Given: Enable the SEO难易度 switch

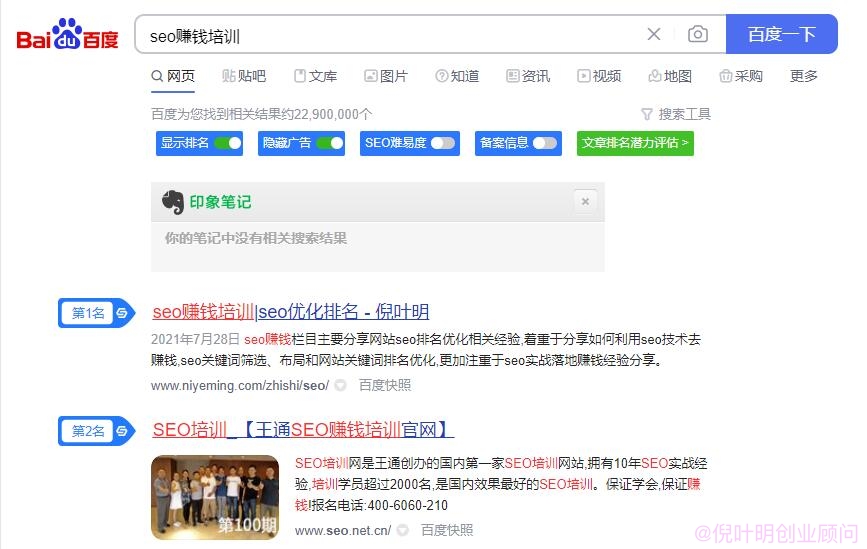Looking at the screenshot, I should (443, 143).
